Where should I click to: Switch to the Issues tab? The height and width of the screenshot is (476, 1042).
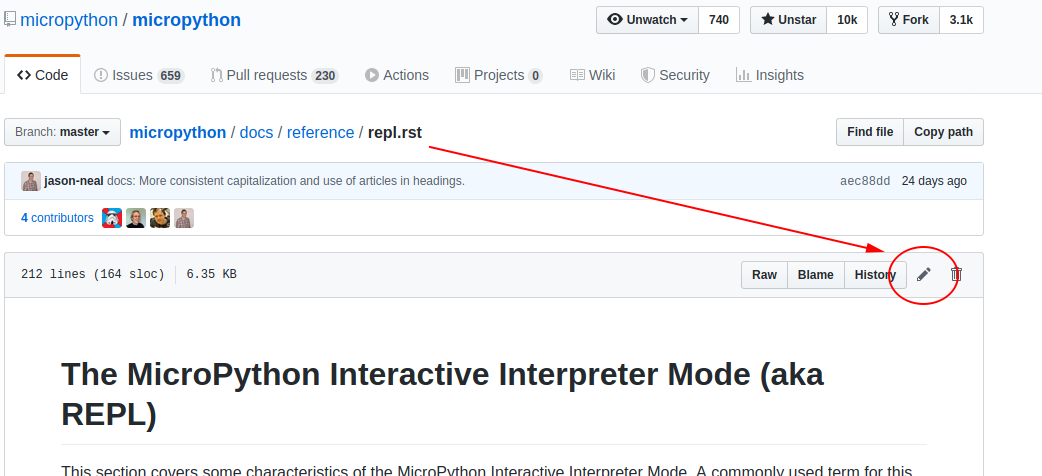139,75
